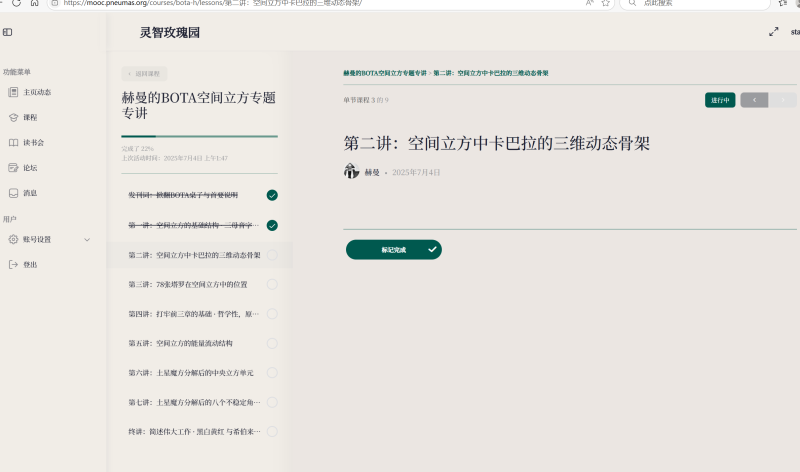Click the date 2025年7月4日 next to author
The image size is (800, 472).
click(416, 172)
